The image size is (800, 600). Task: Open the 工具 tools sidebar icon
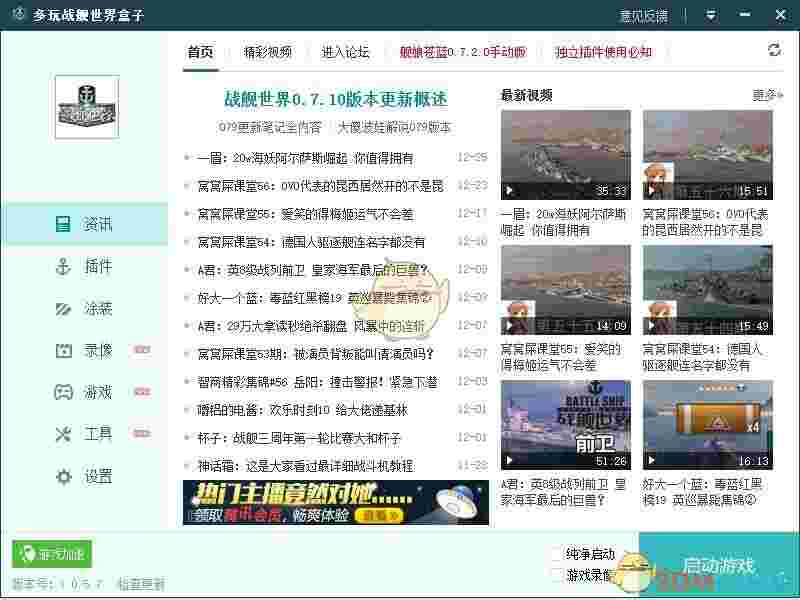point(62,434)
